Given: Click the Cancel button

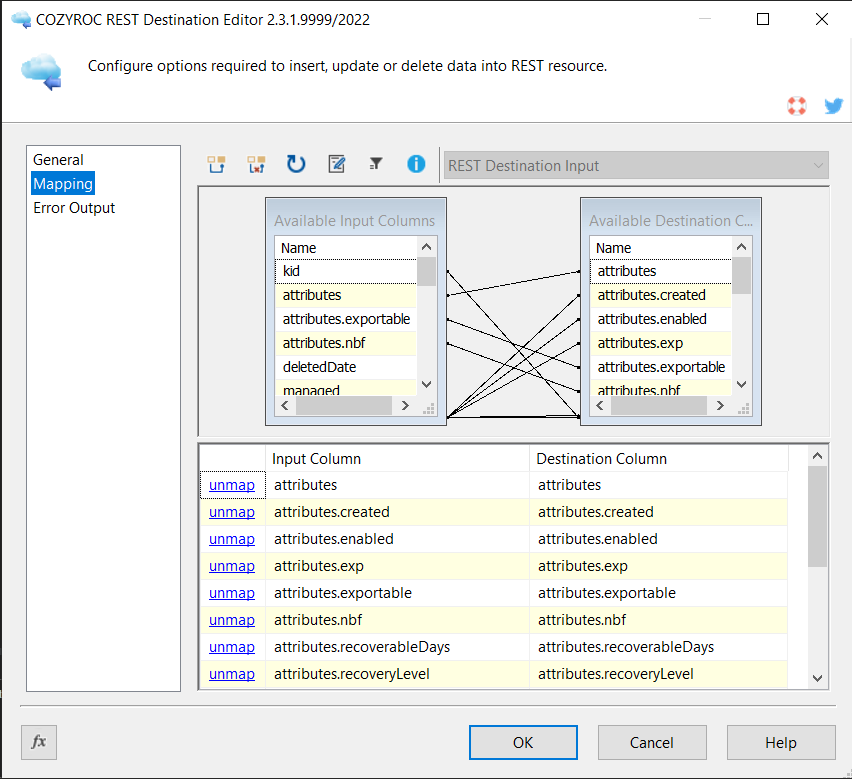Looking at the screenshot, I should [x=651, y=742].
